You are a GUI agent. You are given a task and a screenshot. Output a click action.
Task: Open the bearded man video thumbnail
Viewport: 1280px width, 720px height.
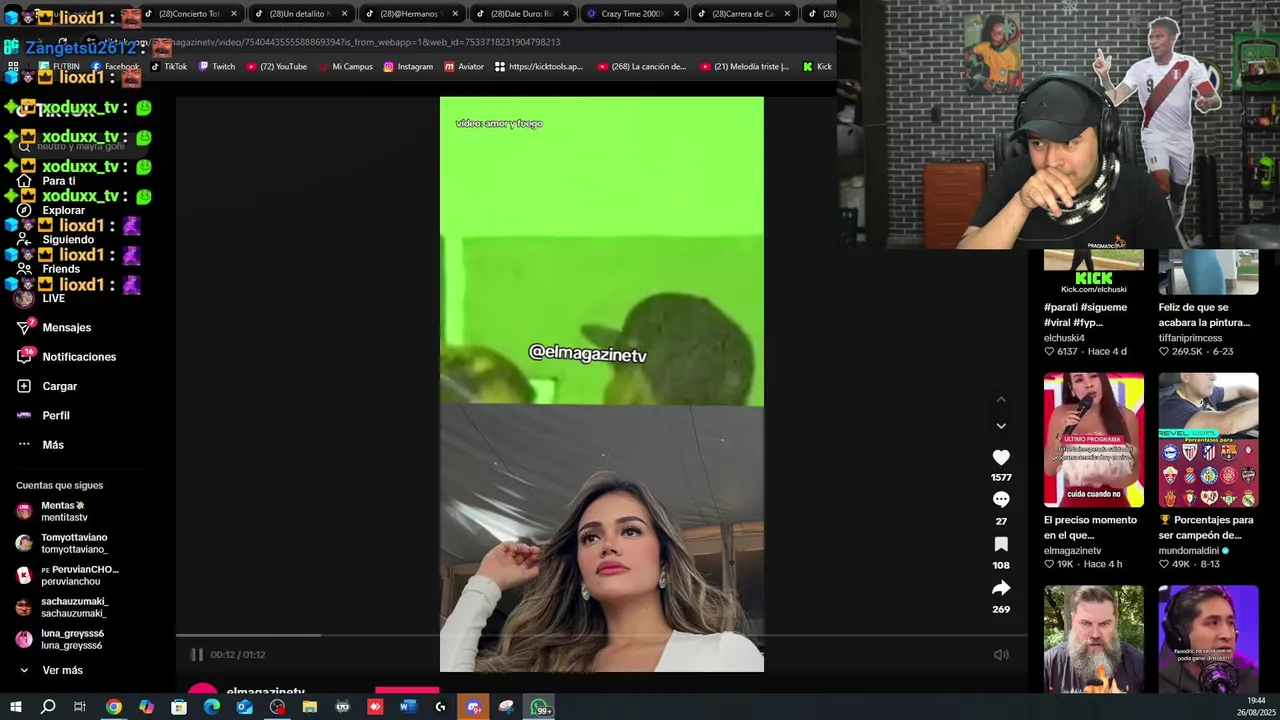pos(1094,640)
